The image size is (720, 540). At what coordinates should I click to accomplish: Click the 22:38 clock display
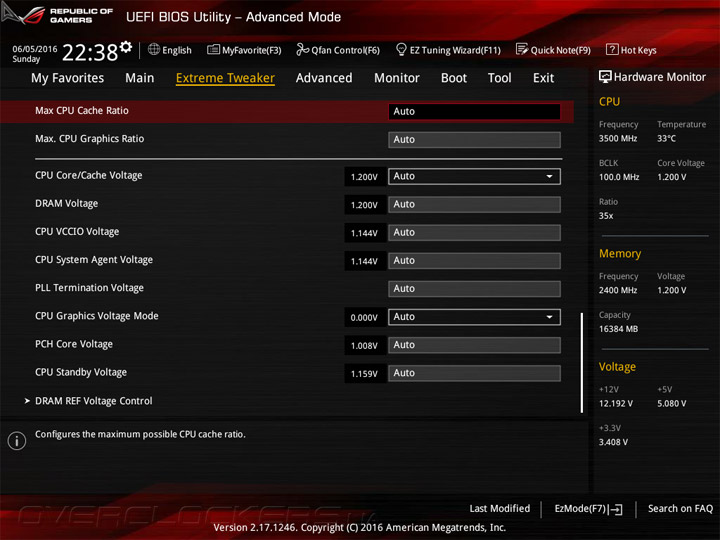point(90,52)
